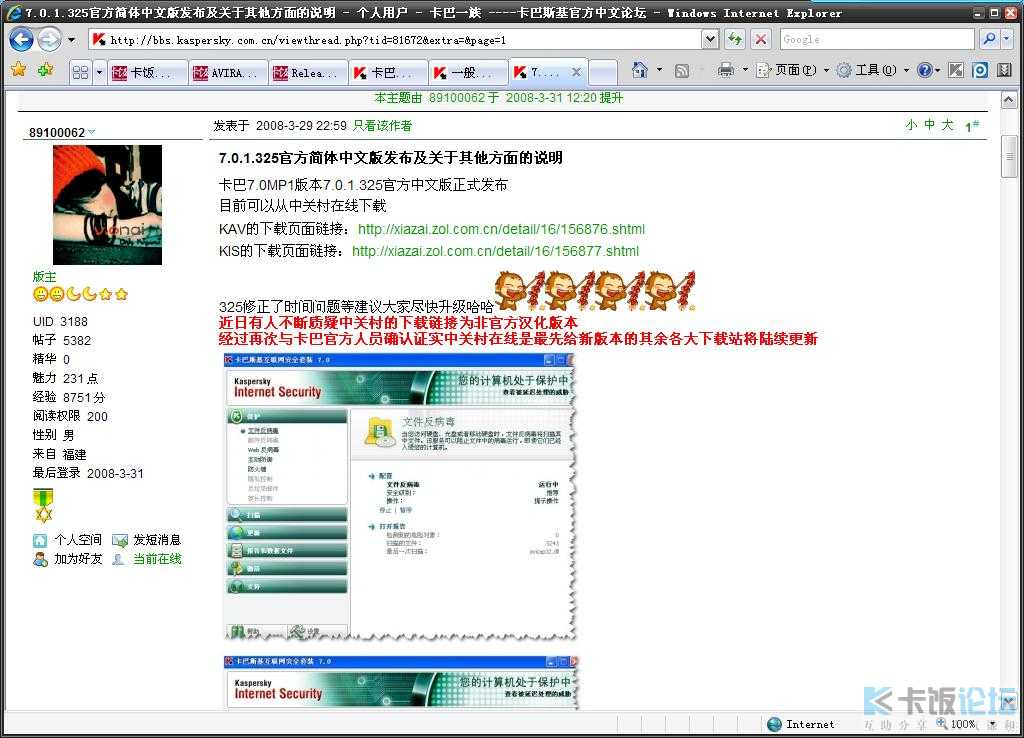The width and height of the screenshot is (1024, 738).
Task: Click the vertical scrollbar thumb
Action: tap(1009, 156)
